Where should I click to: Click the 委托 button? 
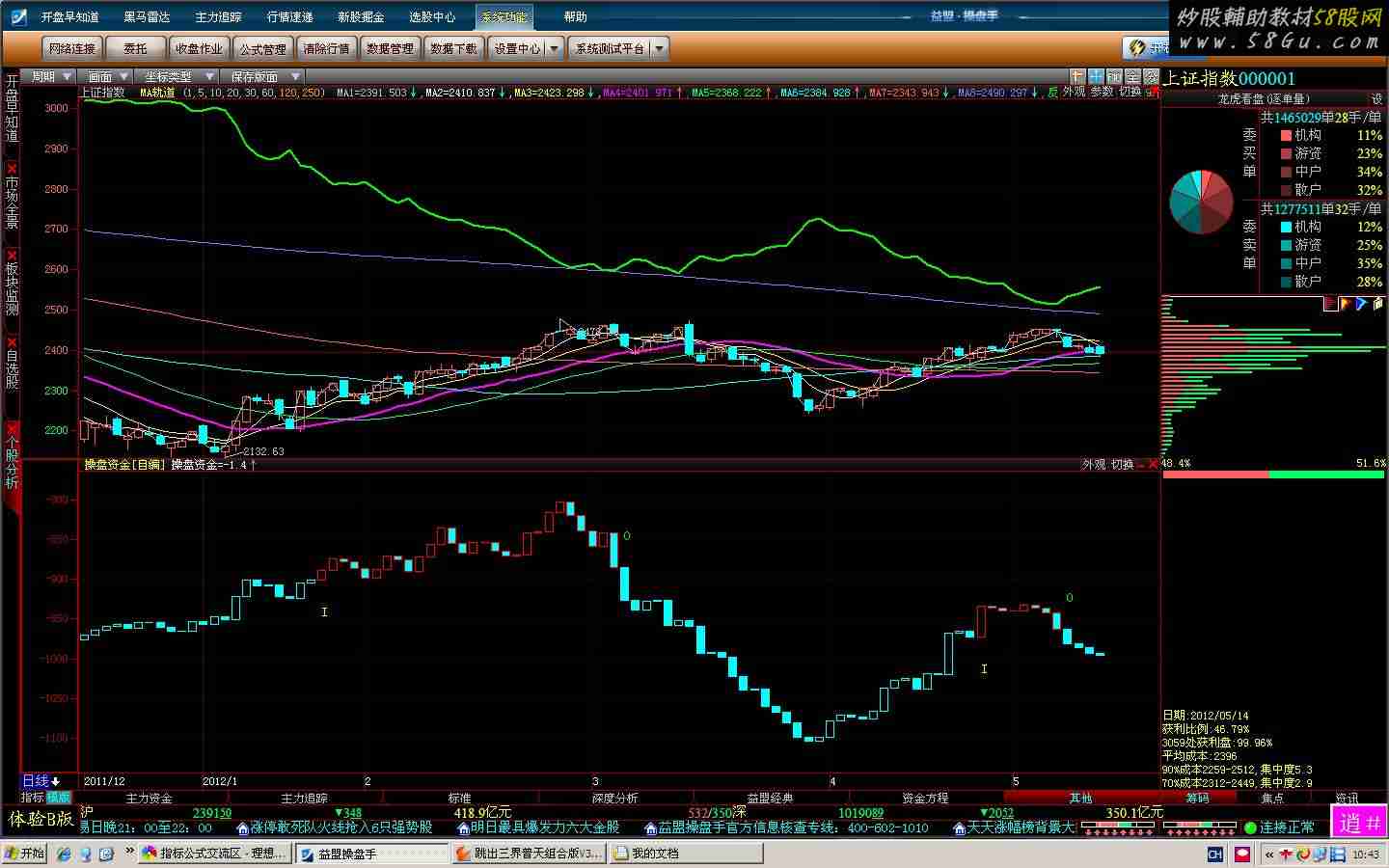point(135,48)
